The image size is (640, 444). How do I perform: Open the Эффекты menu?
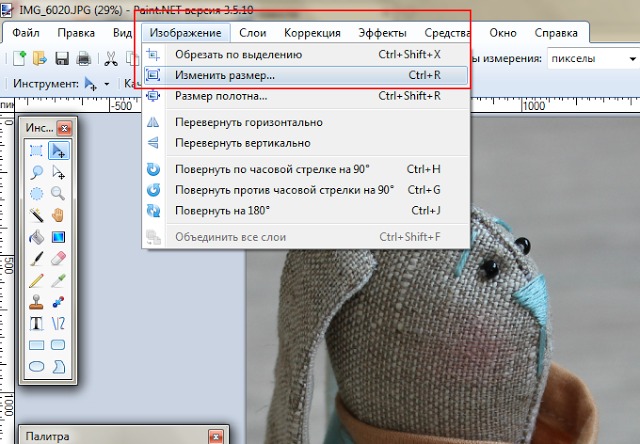(x=382, y=33)
